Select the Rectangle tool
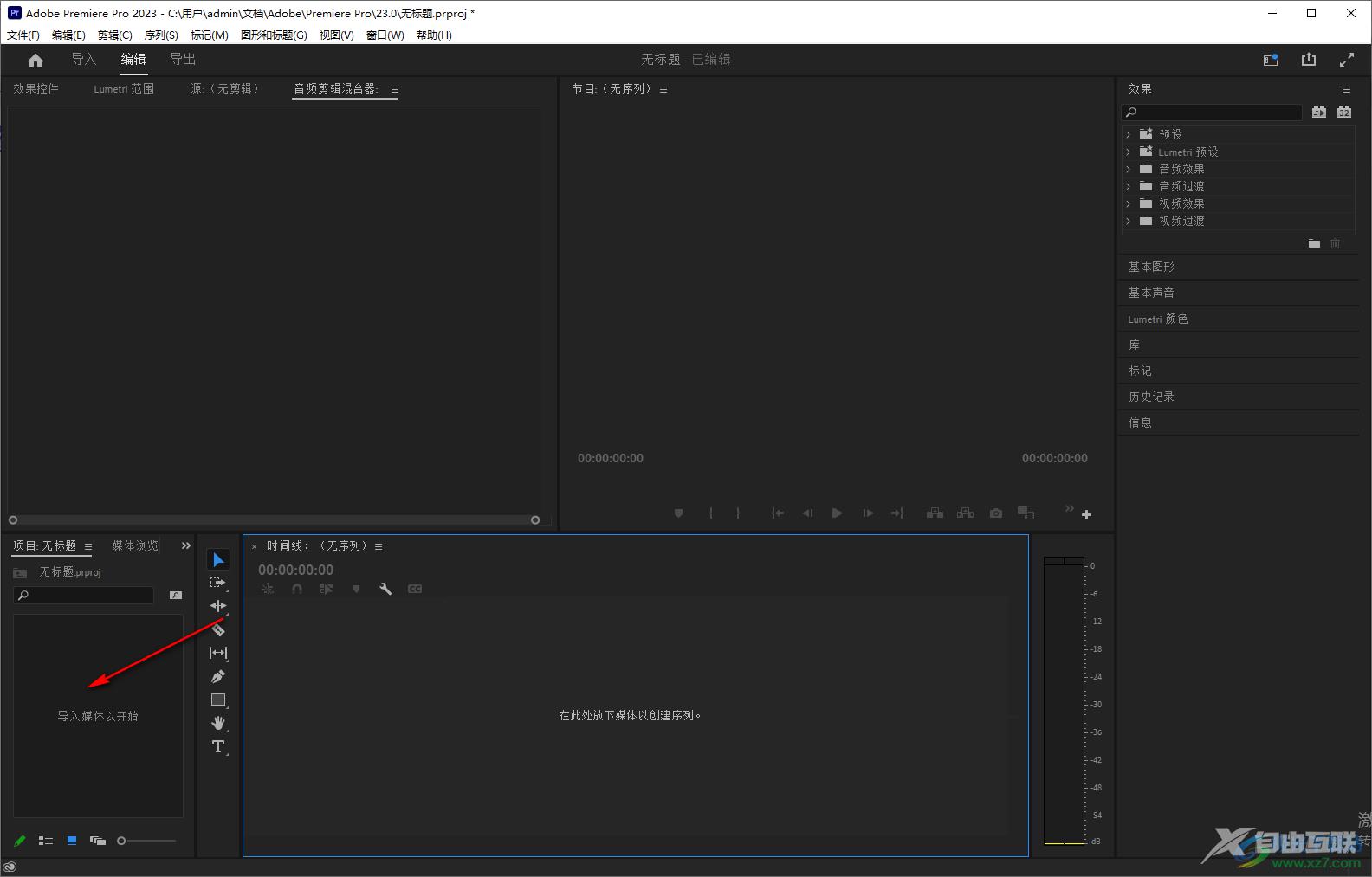Screen dimensions: 1372x877 tap(218, 700)
